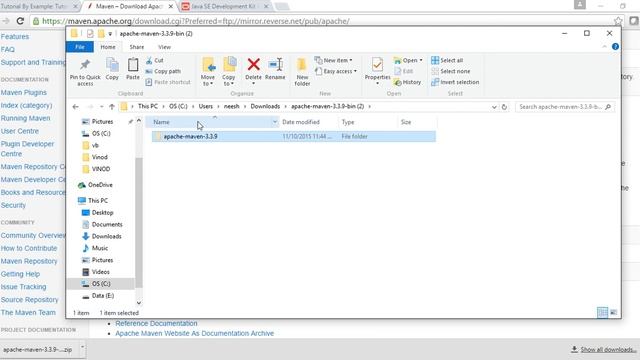Viewport: 640px width, 360px height.
Task: Open Maven Plugins link in browser
Action: click(x=24, y=93)
